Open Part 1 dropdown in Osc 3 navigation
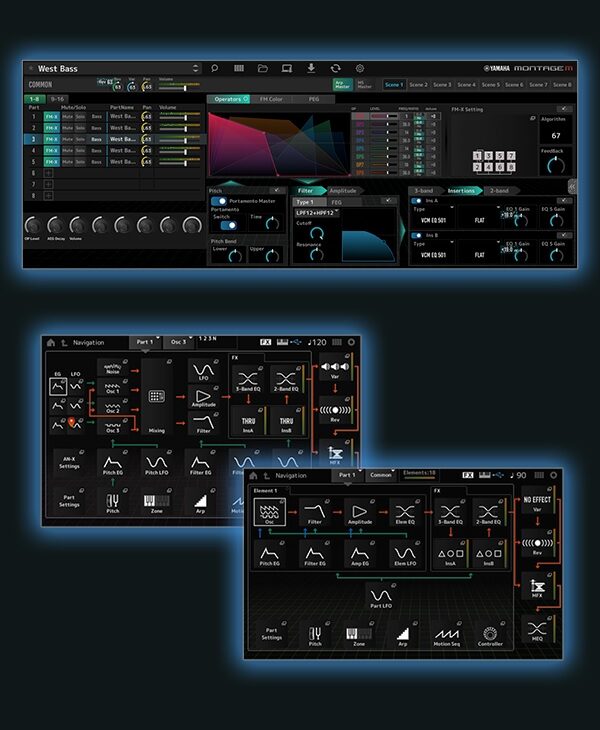 [x=145, y=342]
